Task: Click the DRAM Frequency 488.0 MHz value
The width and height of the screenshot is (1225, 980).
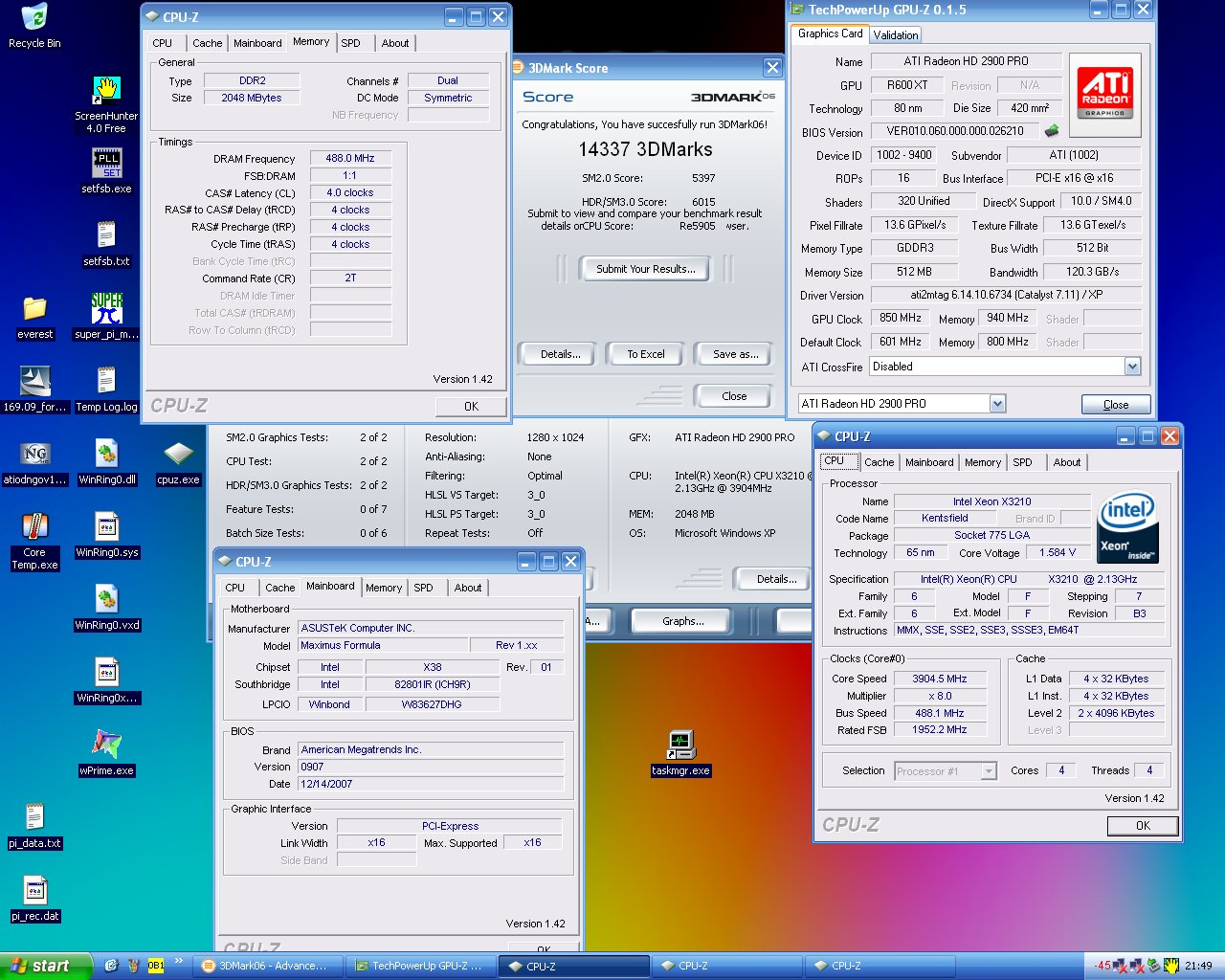Action: click(x=350, y=158)
